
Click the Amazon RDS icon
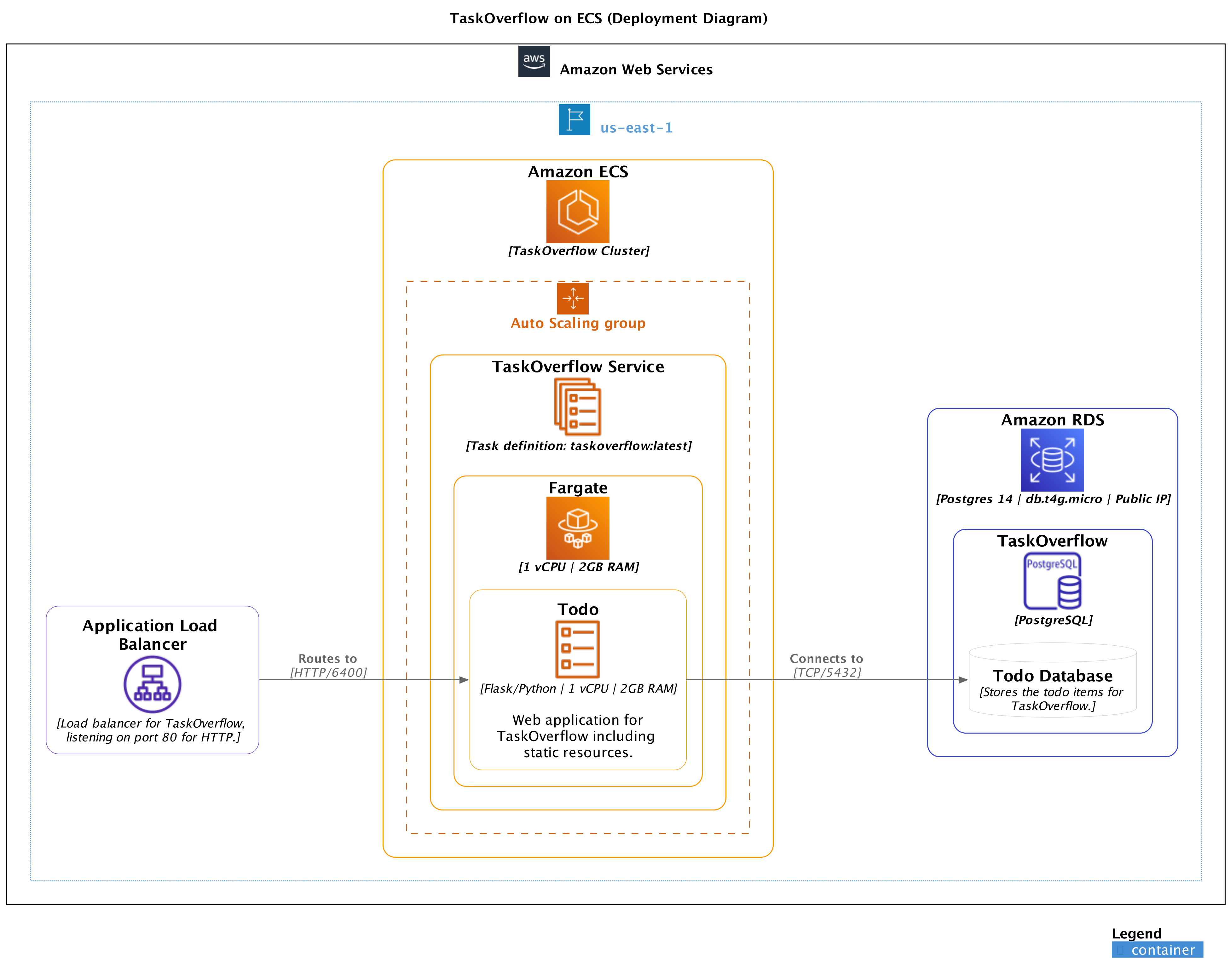click(1052, 460)
